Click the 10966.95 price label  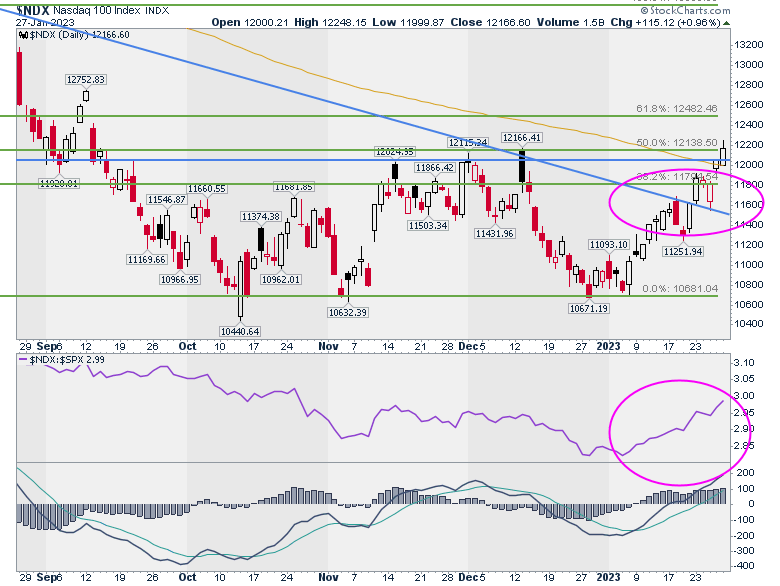[180, 280]
